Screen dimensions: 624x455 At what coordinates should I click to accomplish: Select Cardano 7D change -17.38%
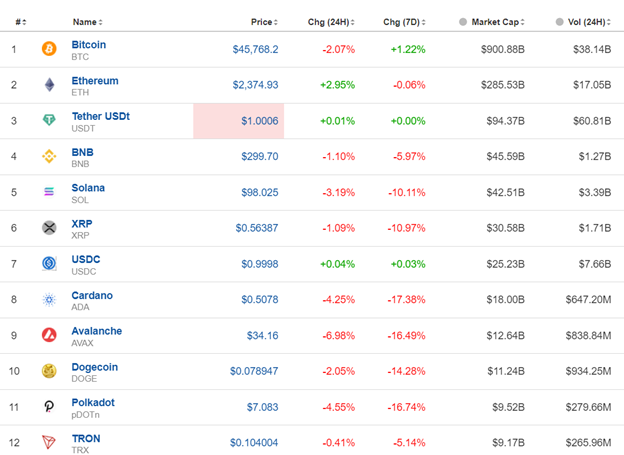click(407, 299)
